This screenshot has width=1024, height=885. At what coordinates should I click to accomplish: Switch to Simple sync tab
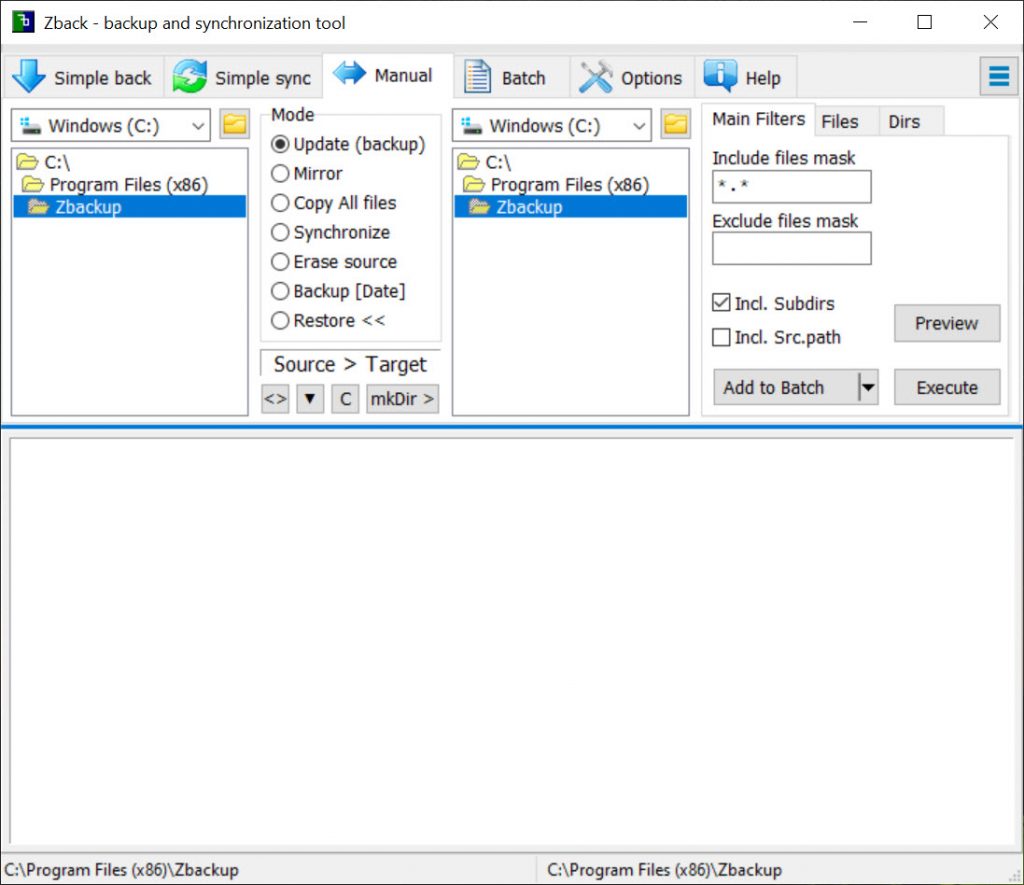click(x=243, y=77)
